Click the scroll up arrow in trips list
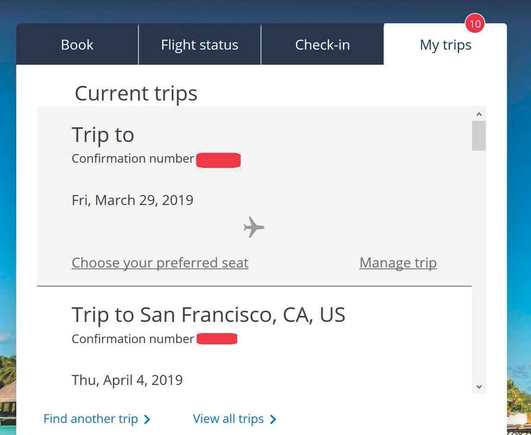 pyautogui.click(x=479, y=114)
